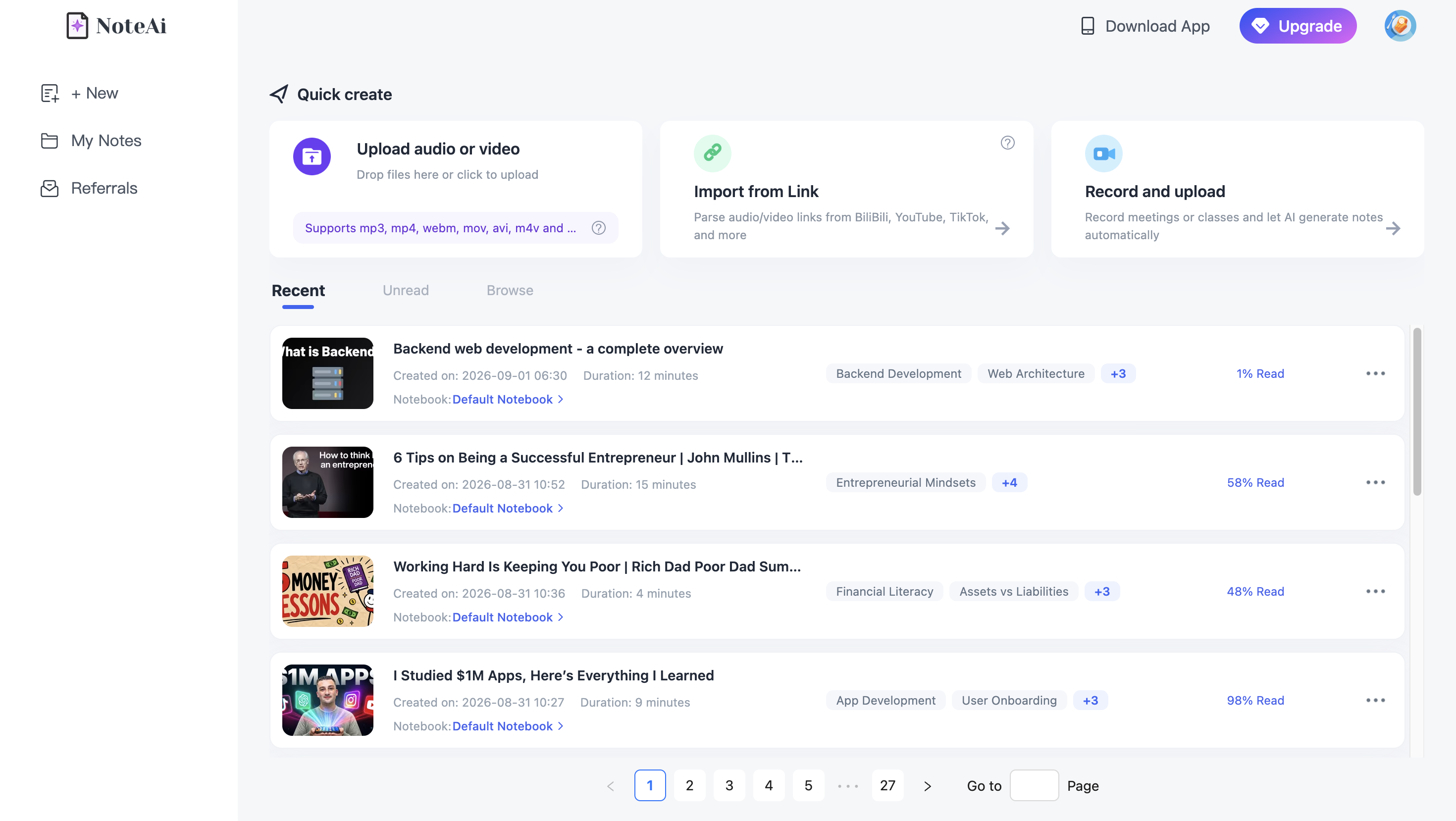
Task: Click the 98% Read status
Action: pyautogui.click(x=1255, y=701)
